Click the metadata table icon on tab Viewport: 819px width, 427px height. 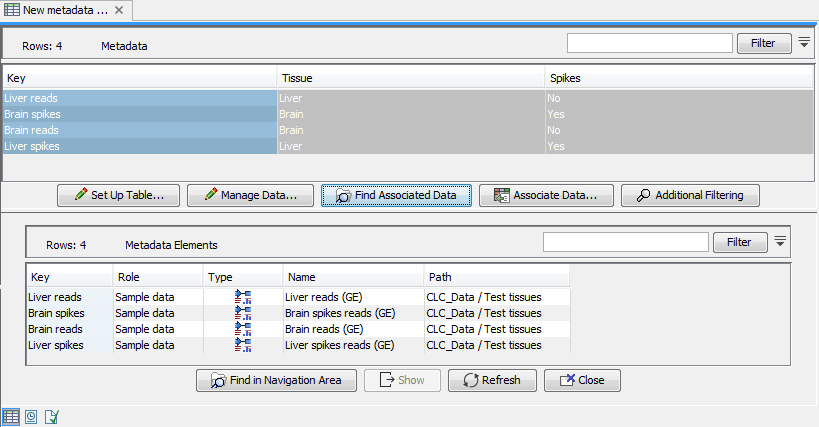pyautogui.click(x=11, y=10)
